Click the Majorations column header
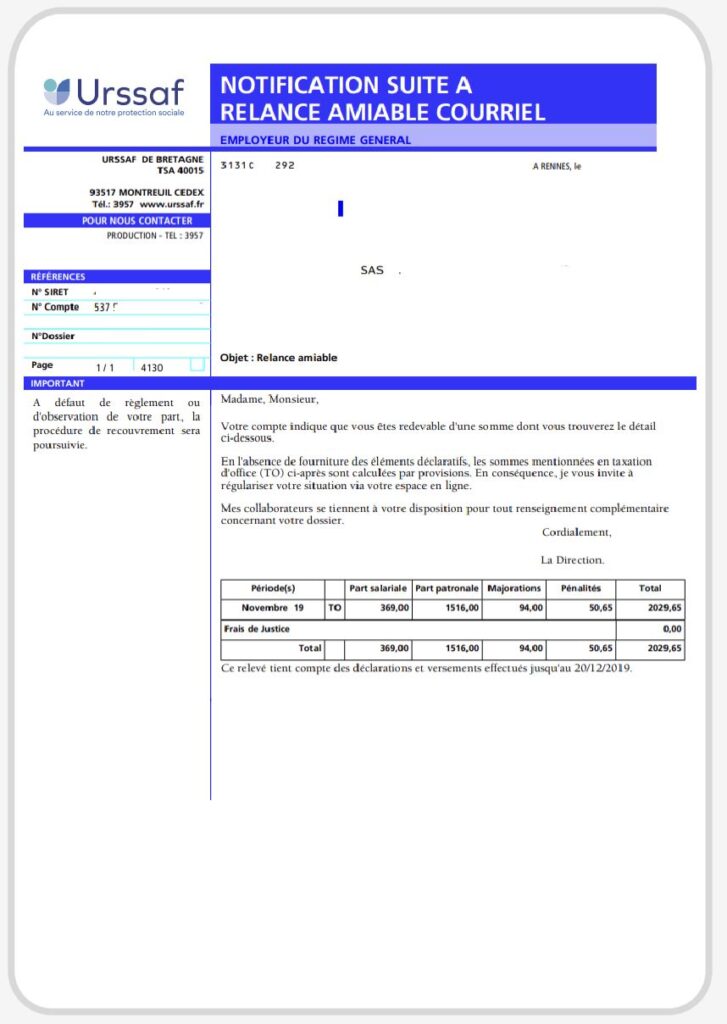The height and width of the screenshot is (1024, 727). (x=515, y=588)
